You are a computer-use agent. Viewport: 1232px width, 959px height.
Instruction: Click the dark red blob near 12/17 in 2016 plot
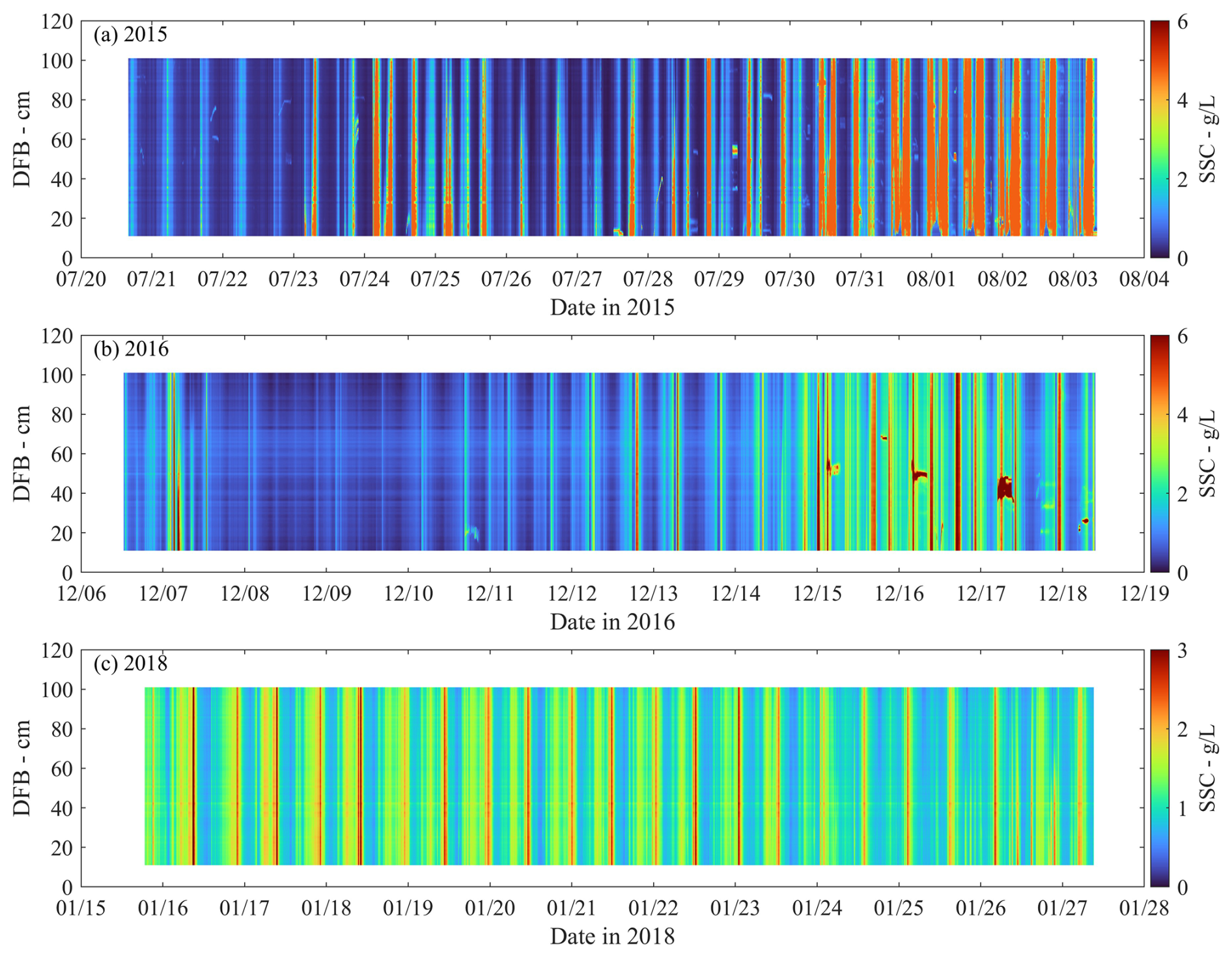(1005, 488)
